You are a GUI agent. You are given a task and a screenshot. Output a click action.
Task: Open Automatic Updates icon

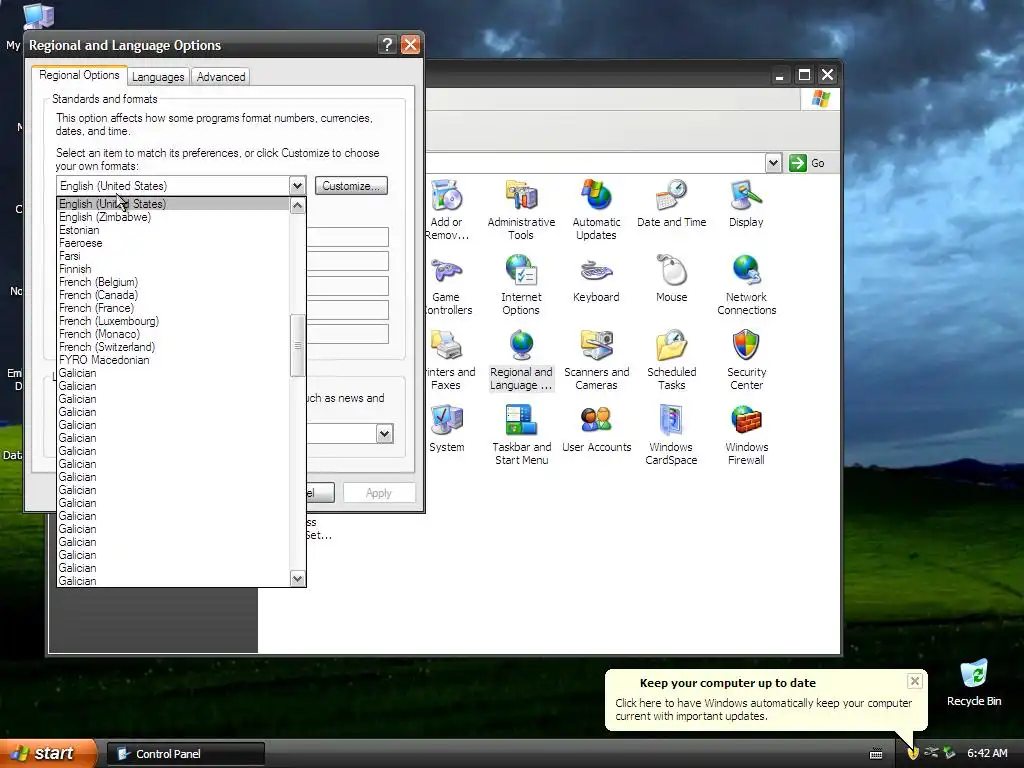click(596, 210)
